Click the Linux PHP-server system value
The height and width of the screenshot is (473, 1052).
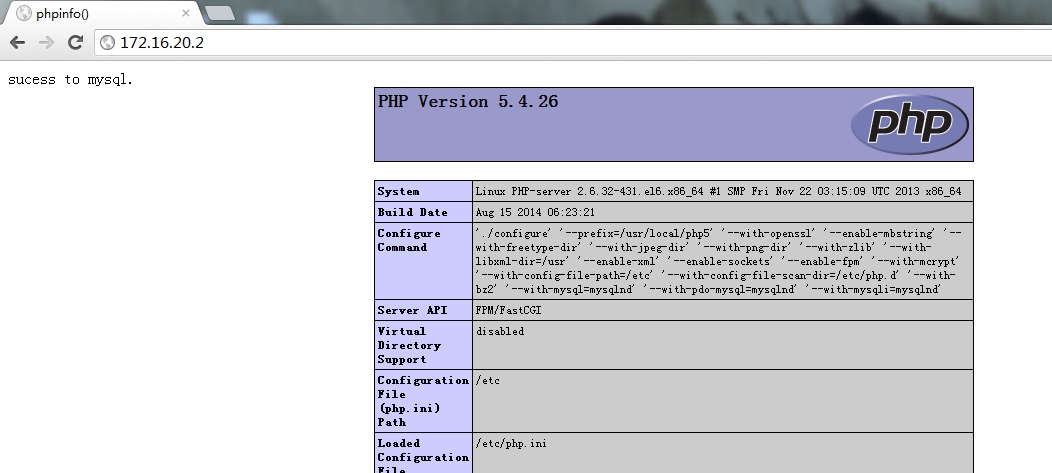click(x=719, y=191)
